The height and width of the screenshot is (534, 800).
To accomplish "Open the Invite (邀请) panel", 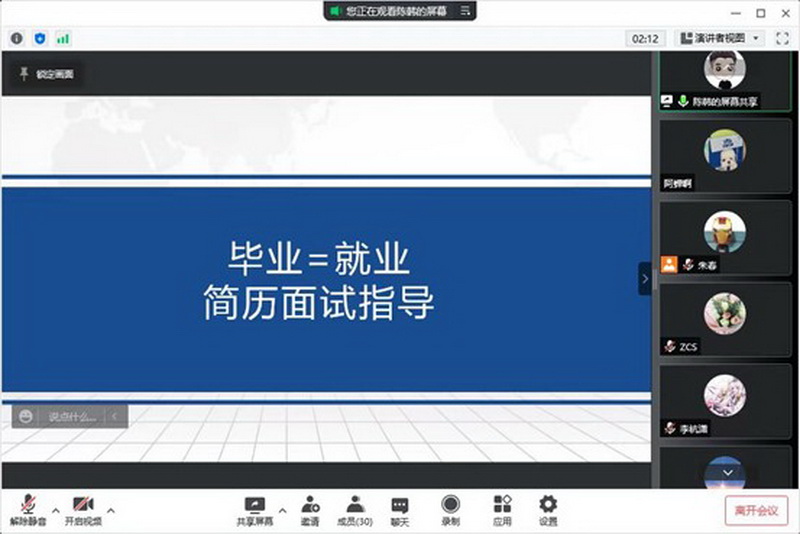I will pos(310,509).
